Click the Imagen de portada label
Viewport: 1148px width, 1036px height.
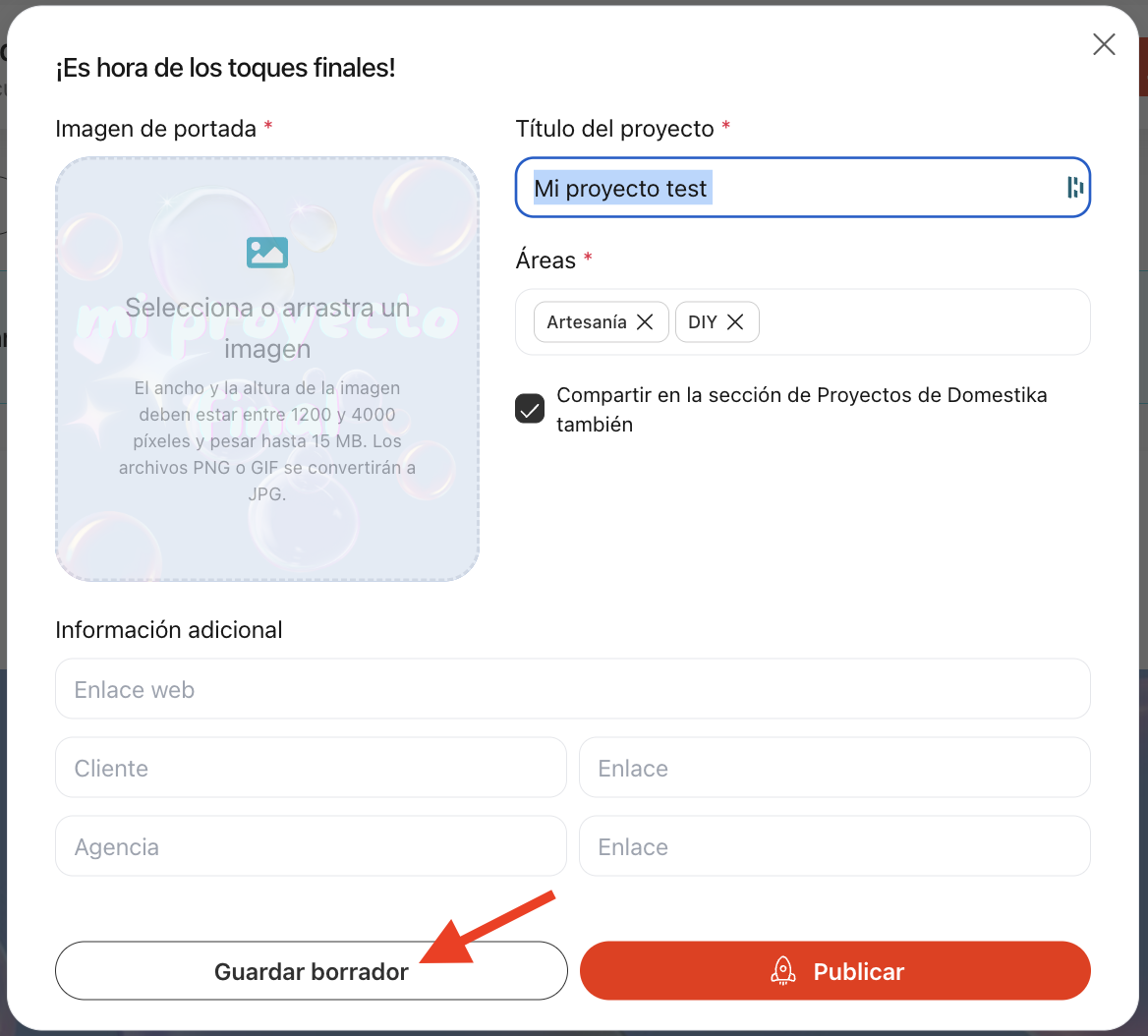click(156, 129)
